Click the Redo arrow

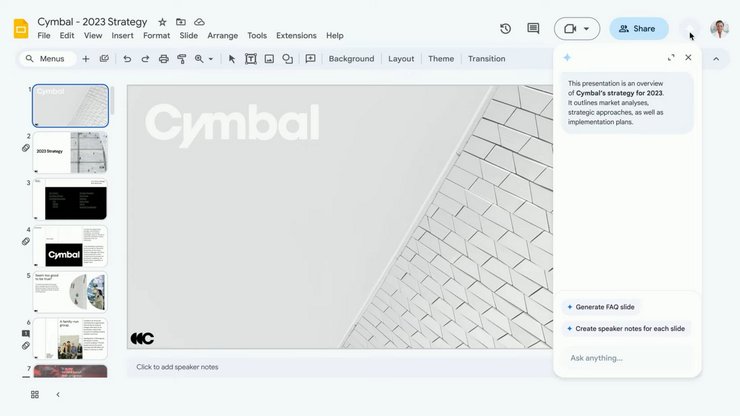(x=145, y=59)
